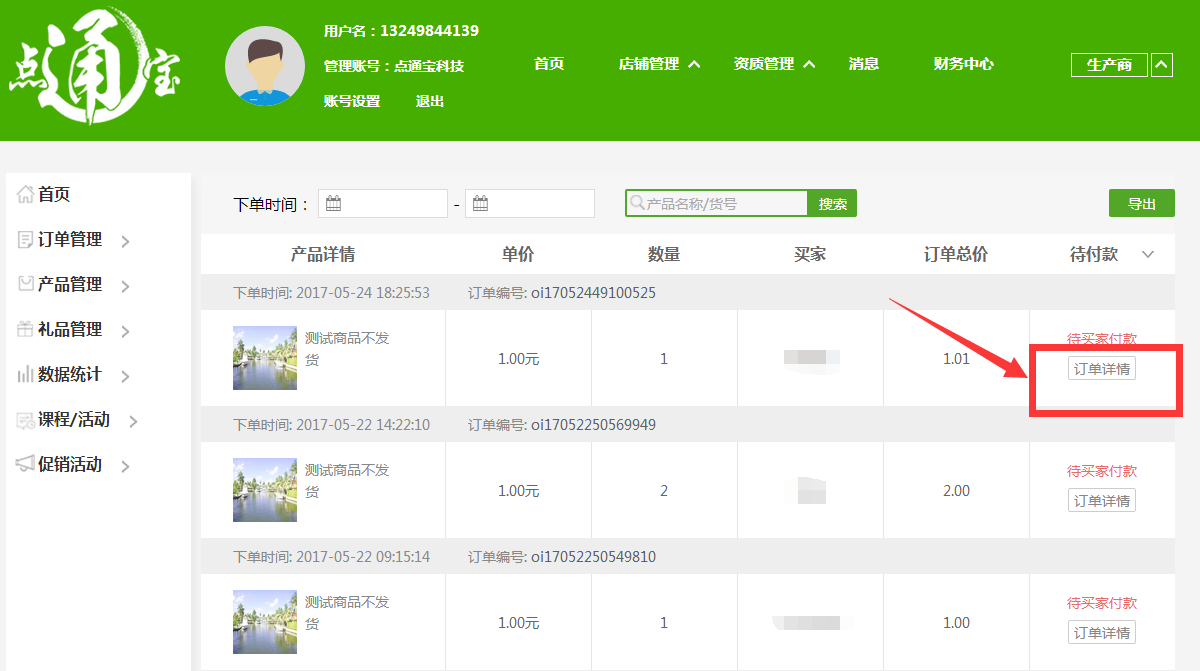Open 消息 in the top menu
Viewport: 1200px width, 671px height.
(863, 64)
